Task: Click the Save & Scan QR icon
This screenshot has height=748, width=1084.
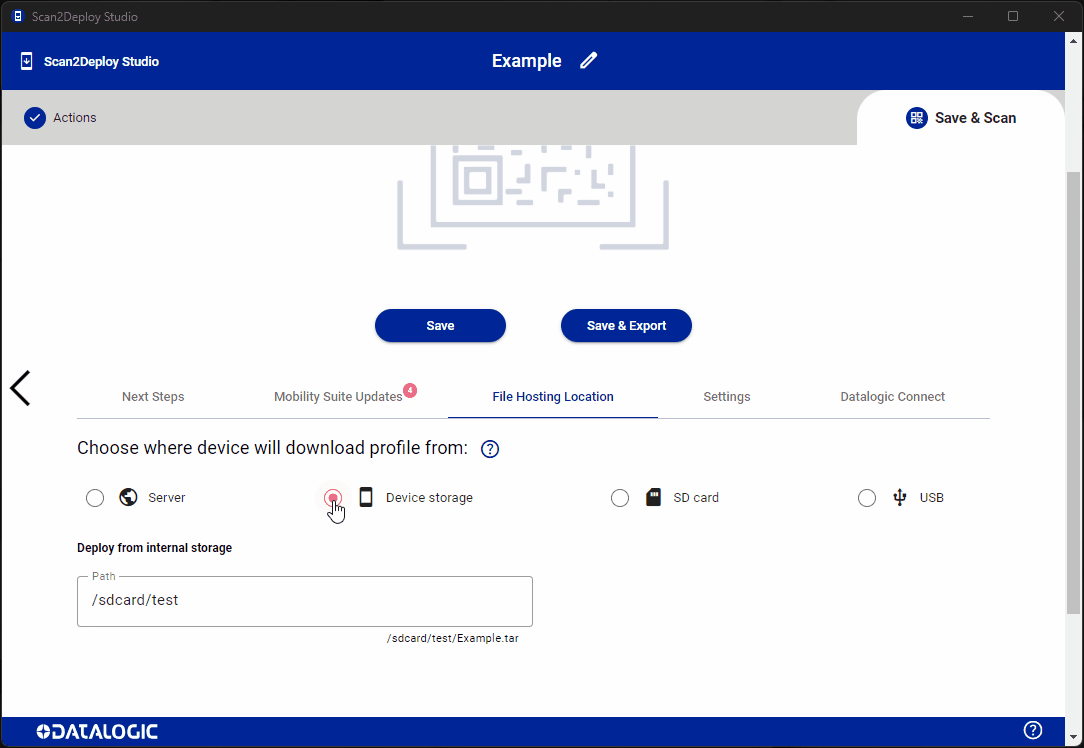Action: [917, 118]
